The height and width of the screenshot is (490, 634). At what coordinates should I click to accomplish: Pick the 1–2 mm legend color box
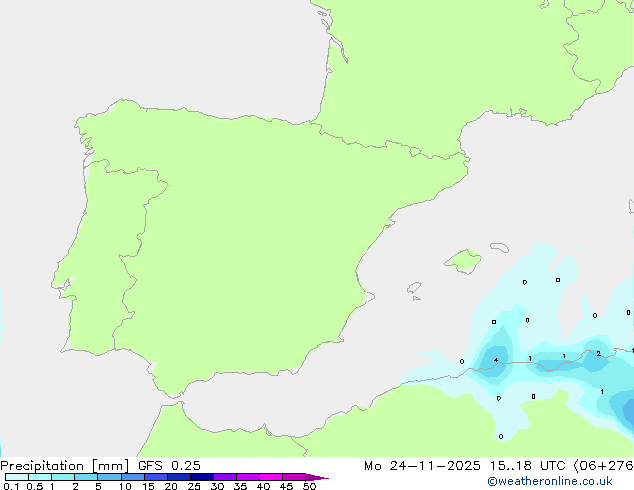[63, 477]
